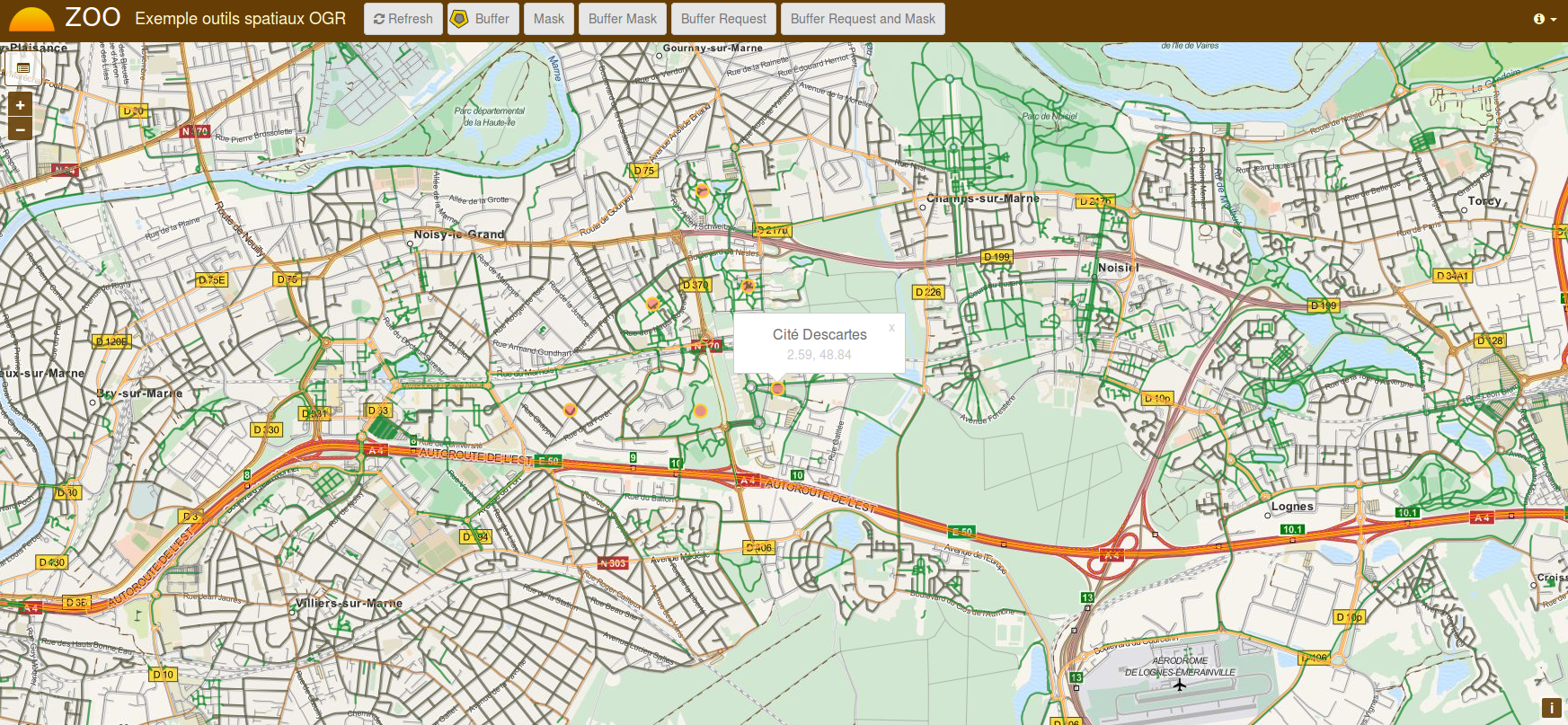Click the 'Champs-sur-Marne' map label
This screenshot has width=1568, height=725.
(x=983, y=199)
